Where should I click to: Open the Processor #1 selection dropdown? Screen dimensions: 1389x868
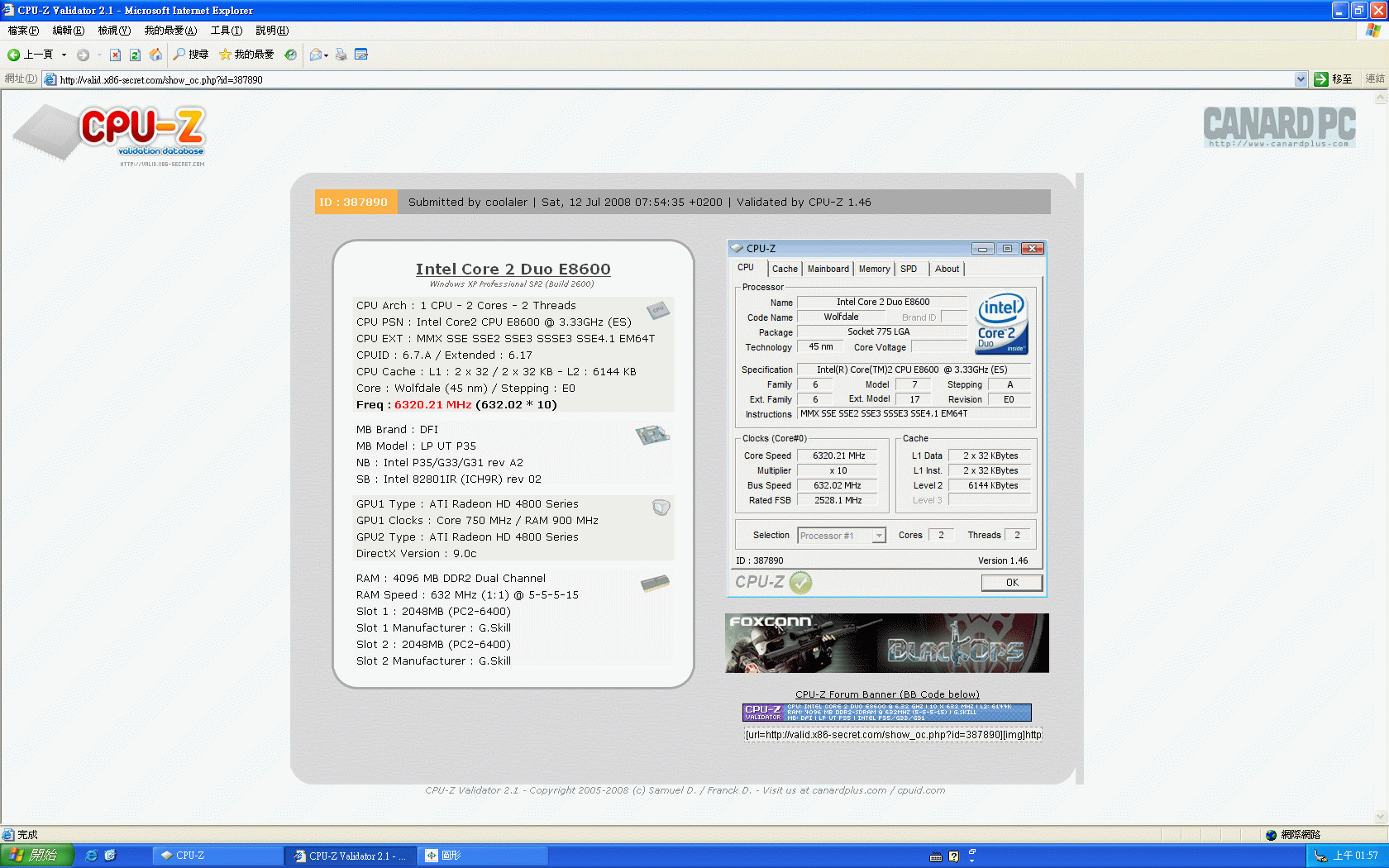pyautogui.click(x=879, y=536)
